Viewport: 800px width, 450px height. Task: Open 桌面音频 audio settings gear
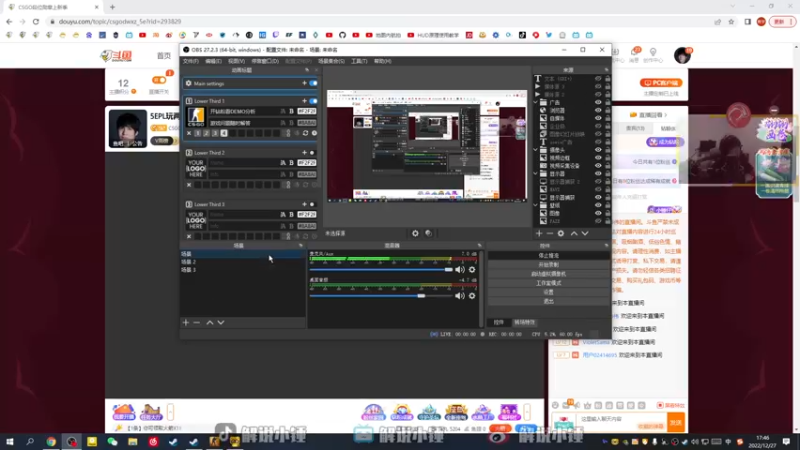(472, 296)
